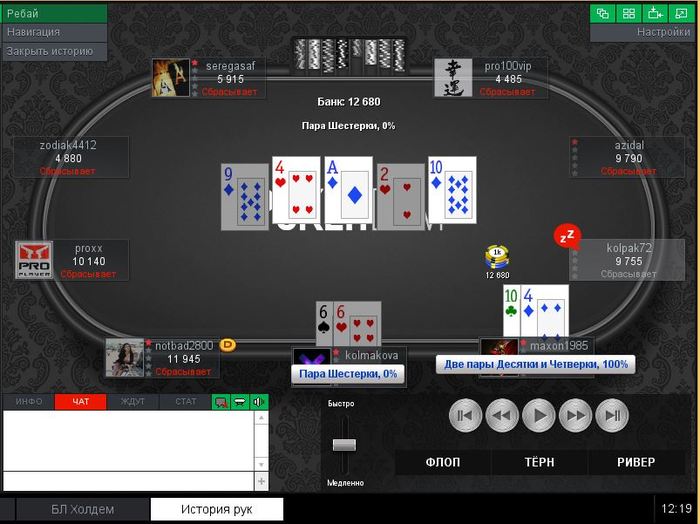Open the СТАТ tab
700x524 pixels.
185,402
